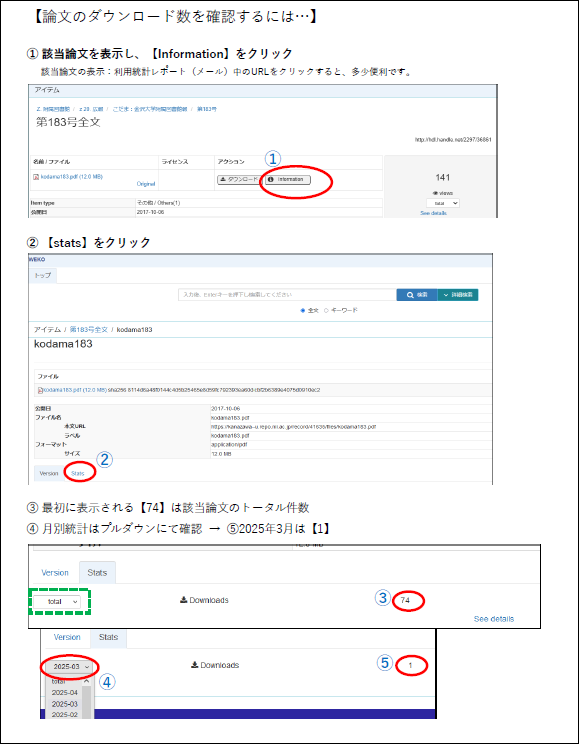Click the Downloads icon in the row showing 74

pyautogui.click(x=184, y=600)
